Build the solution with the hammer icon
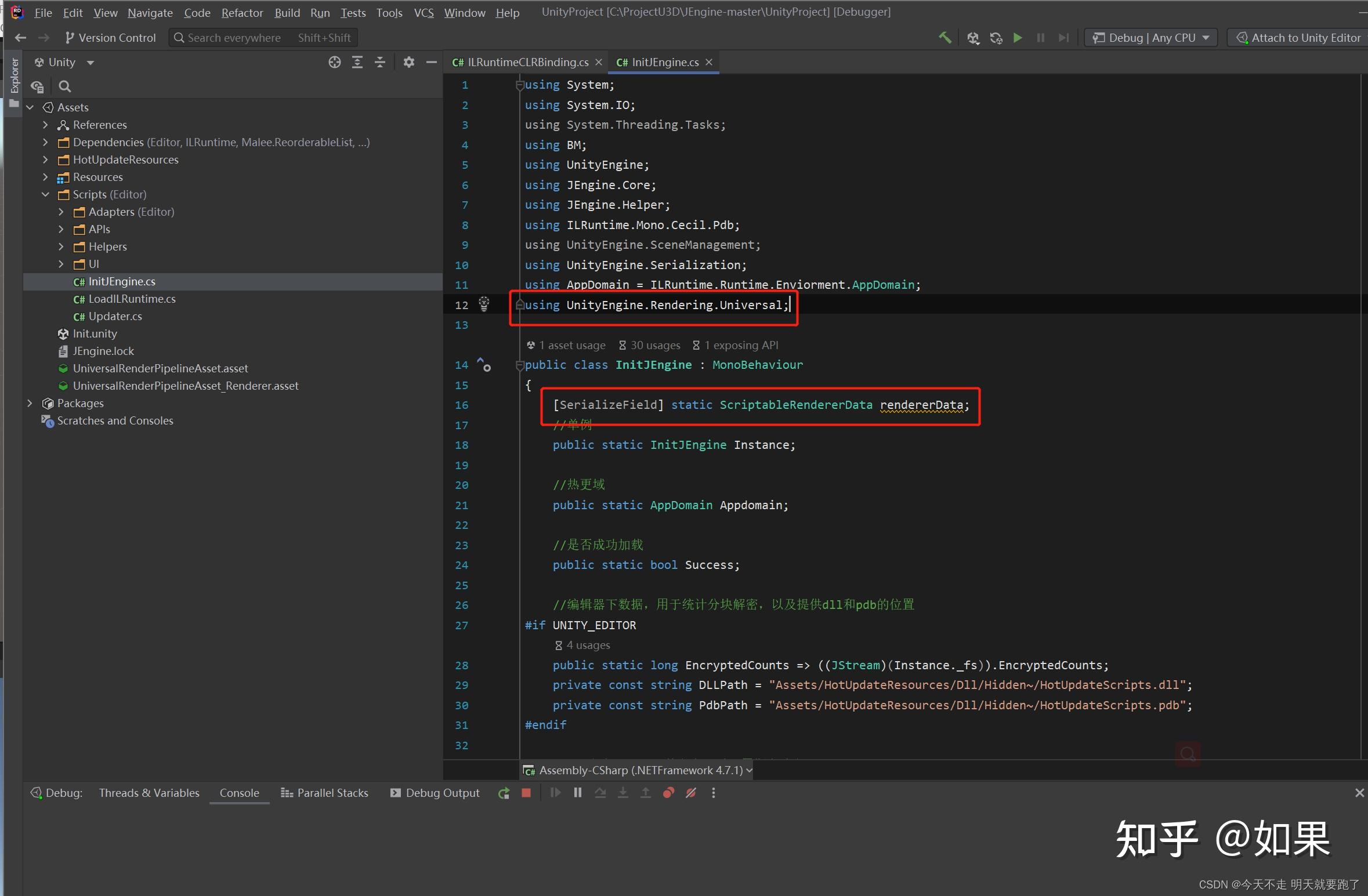Image resolution: width=1368 pixels, height=896 pixels. point(944,37)
